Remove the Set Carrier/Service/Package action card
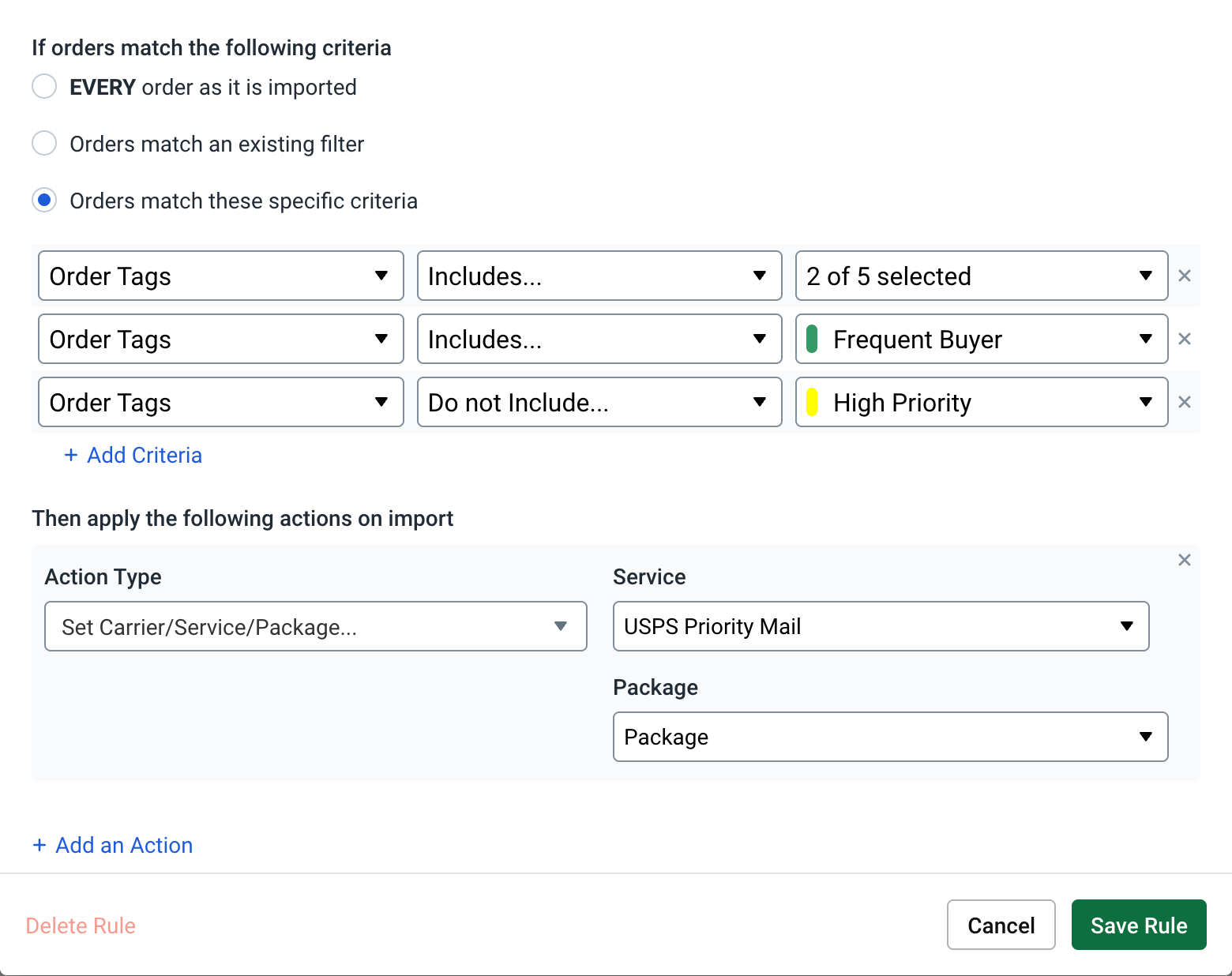1232x976 pixels. [1185, 560]
